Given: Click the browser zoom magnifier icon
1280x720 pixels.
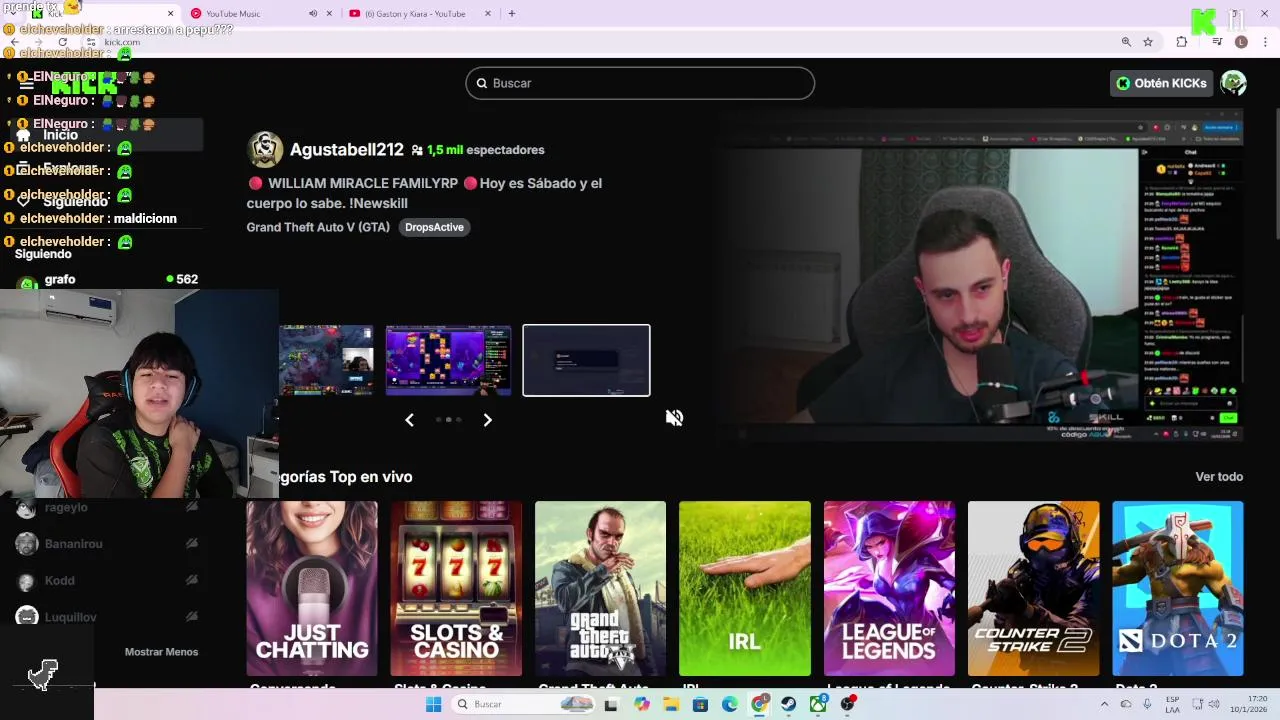Looking at the screenshot, I should click(1126, 42).
